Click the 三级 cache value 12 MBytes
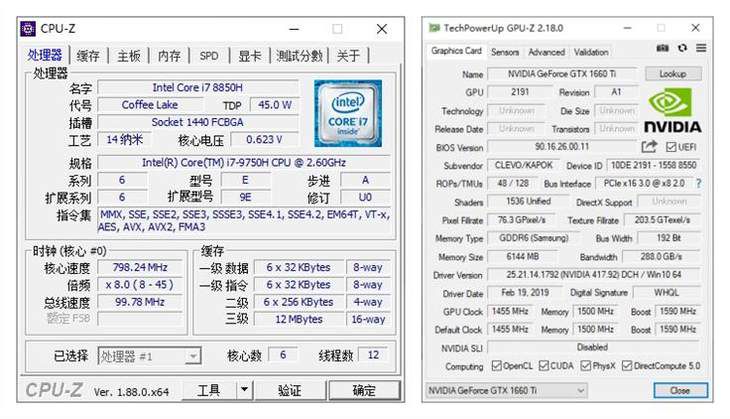 [x=299, y=319]
